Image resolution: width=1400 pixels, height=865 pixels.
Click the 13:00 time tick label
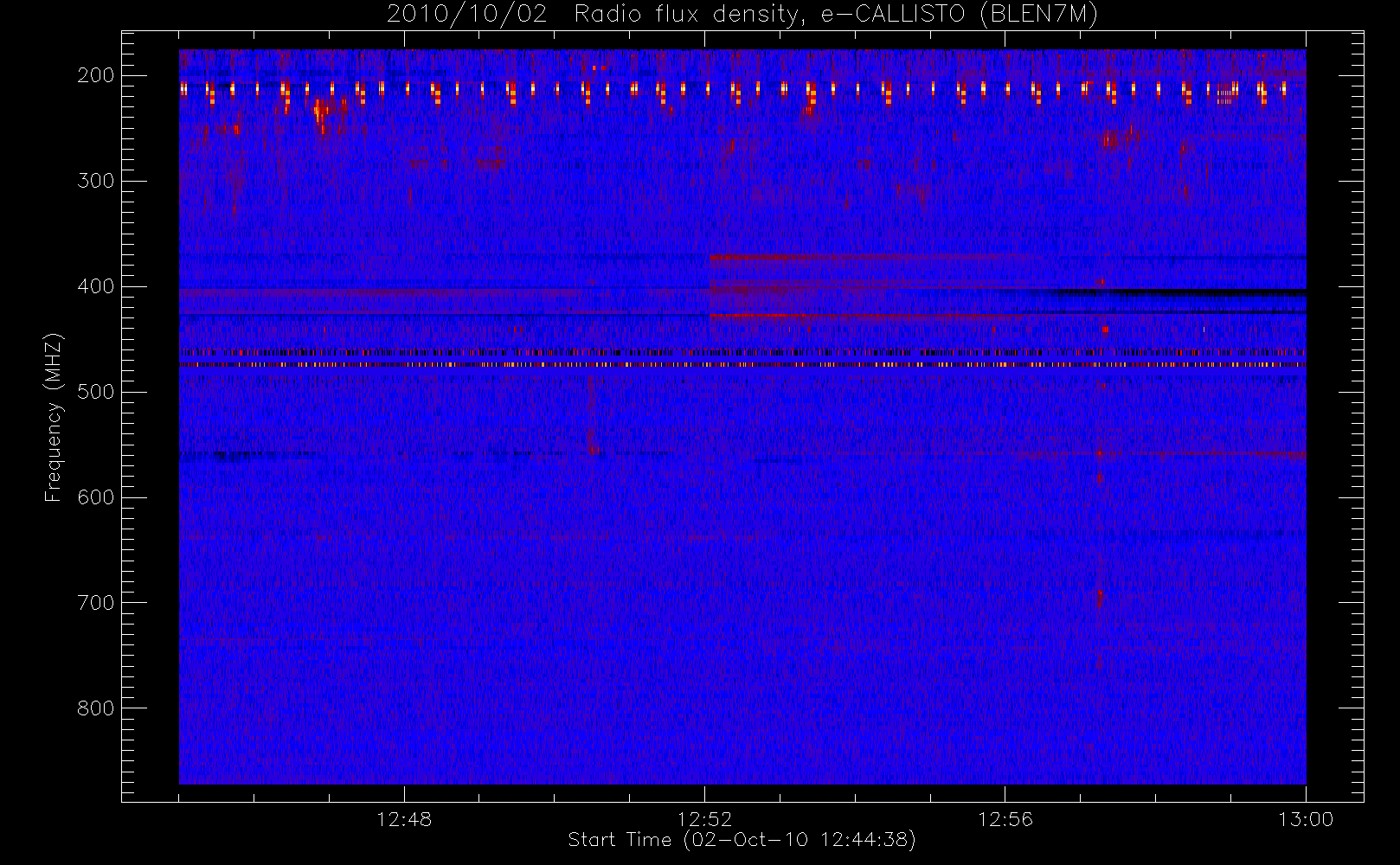(x=1306, y=819)
